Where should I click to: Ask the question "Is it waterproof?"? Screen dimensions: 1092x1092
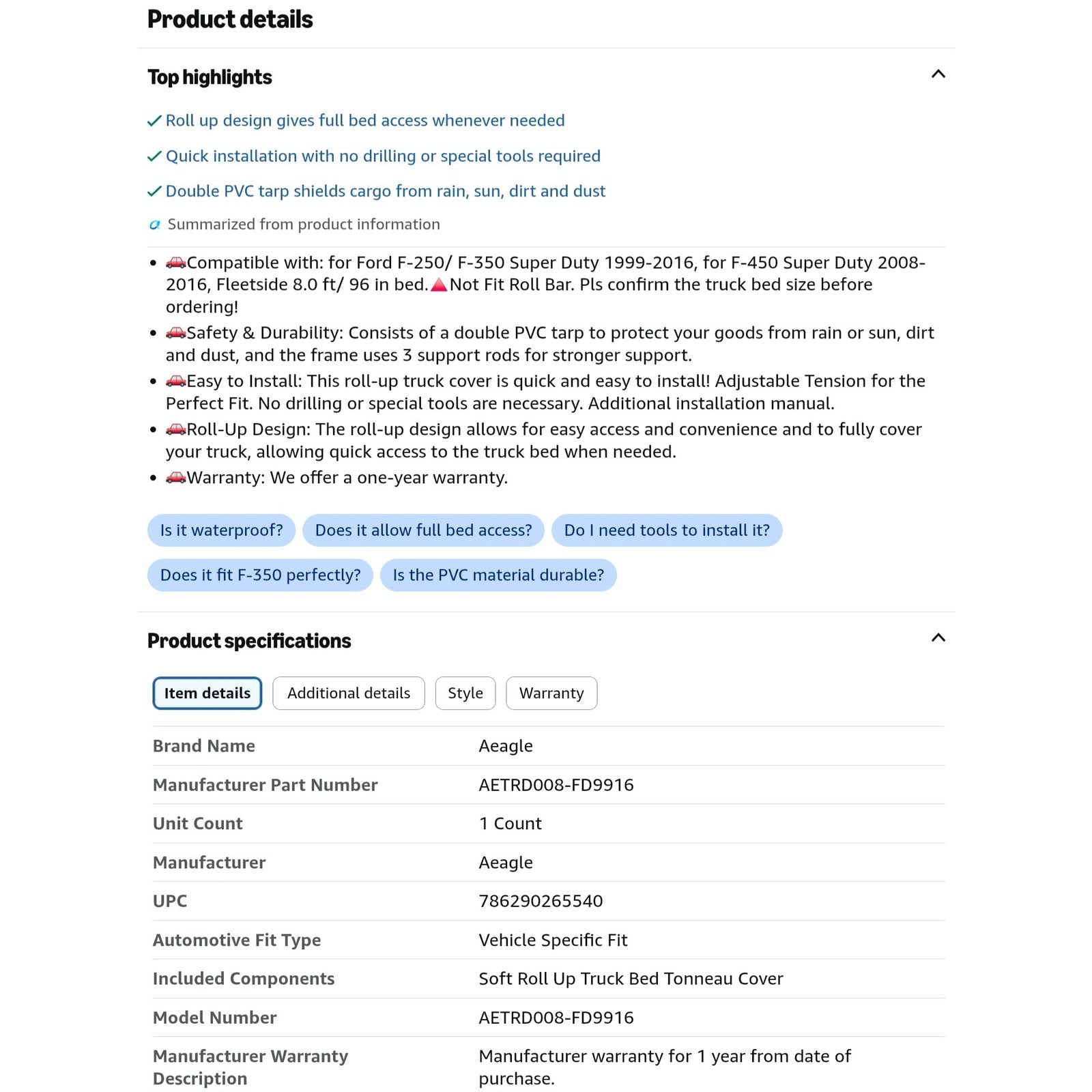[221, 530]
